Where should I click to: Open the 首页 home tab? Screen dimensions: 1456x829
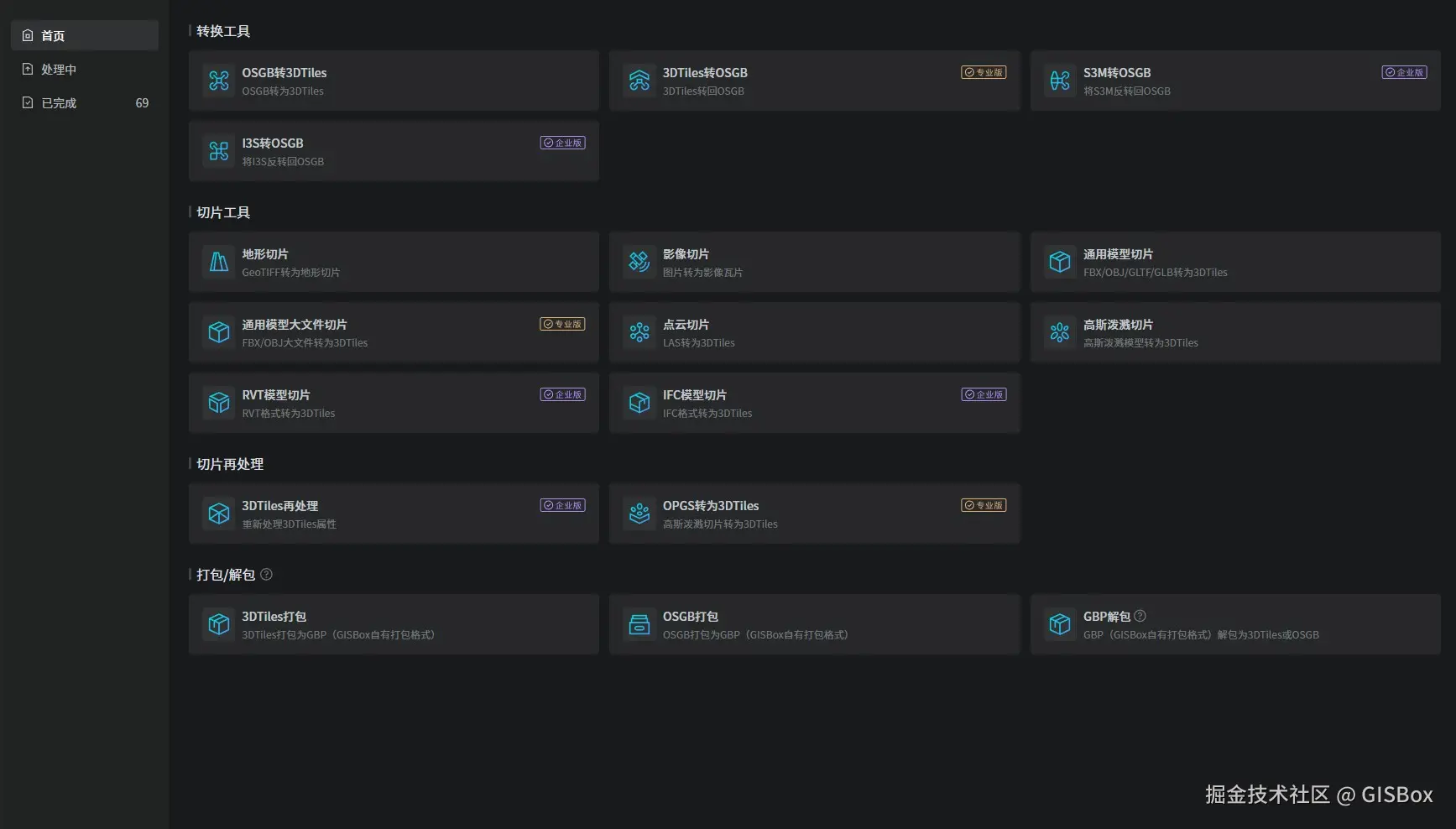(x=84, y=35)
